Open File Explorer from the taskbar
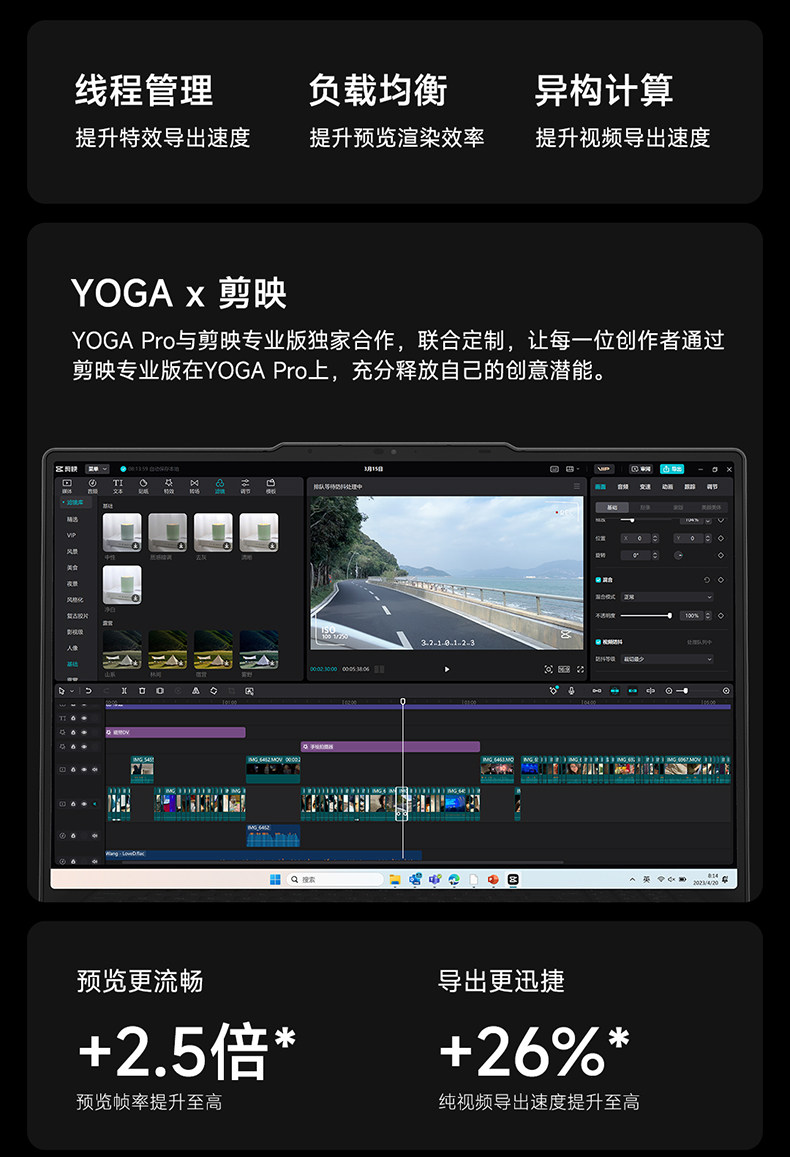This screenshot has height=1157, width=790. (x=395, y=879)
